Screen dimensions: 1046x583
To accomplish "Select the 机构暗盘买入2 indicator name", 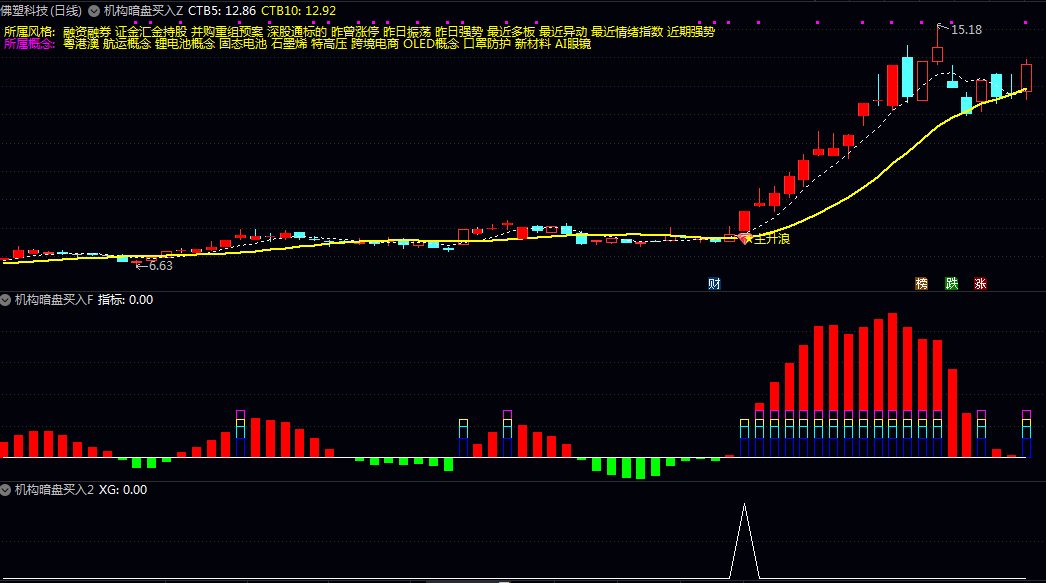I will click(x=54, y=490).
